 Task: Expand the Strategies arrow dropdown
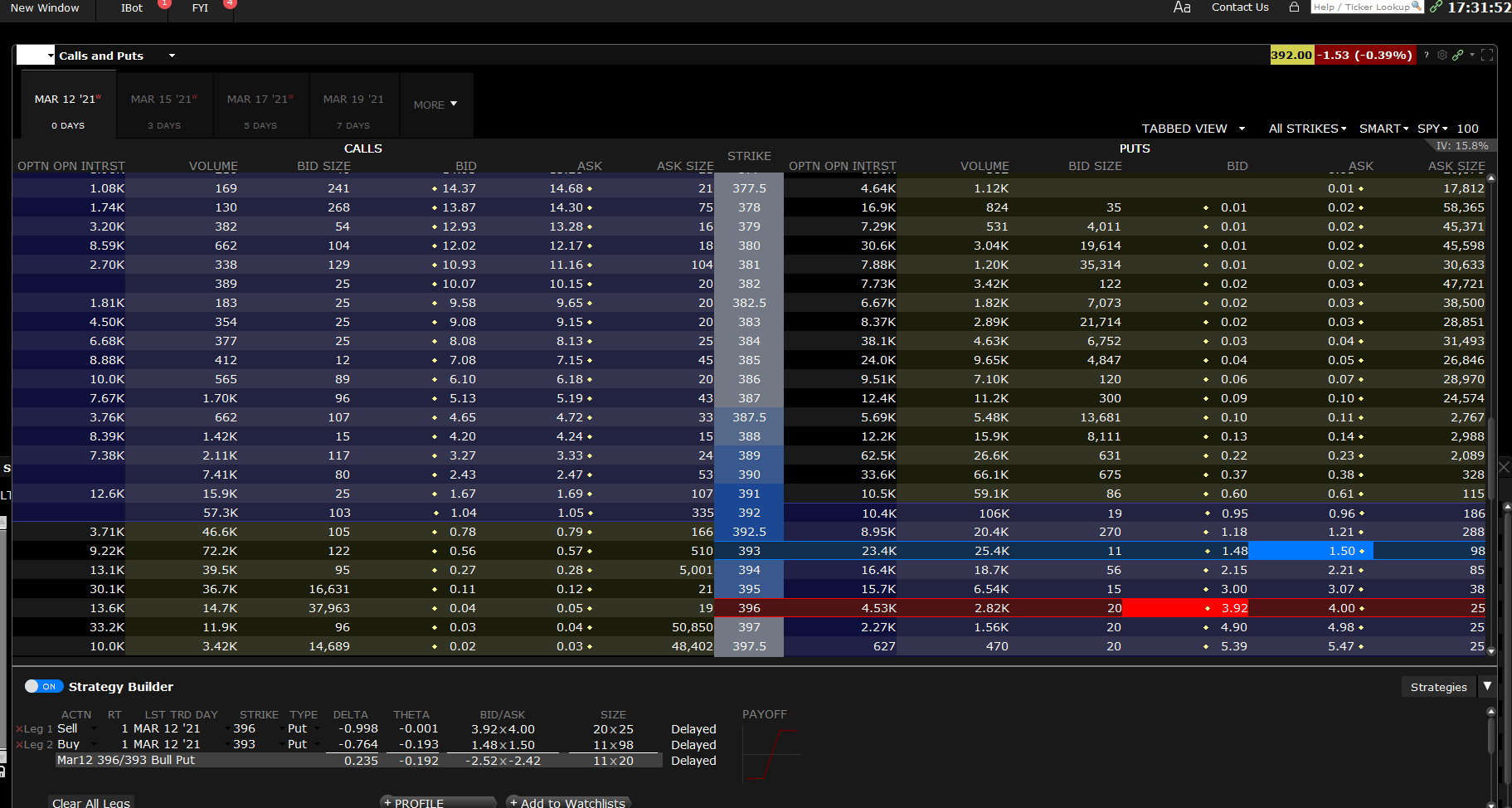coord(1487,686)
